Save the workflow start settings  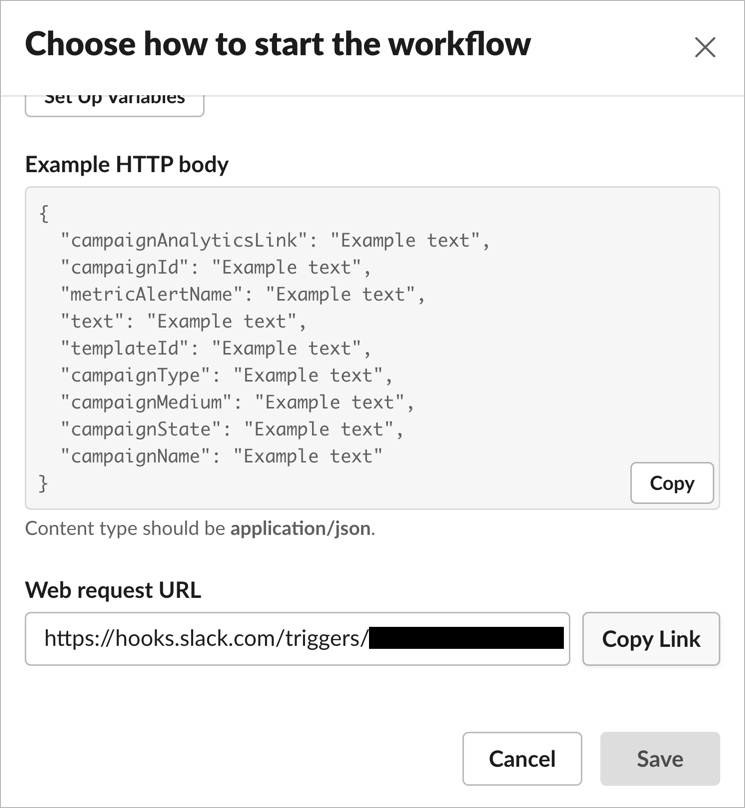pos(659,759)
